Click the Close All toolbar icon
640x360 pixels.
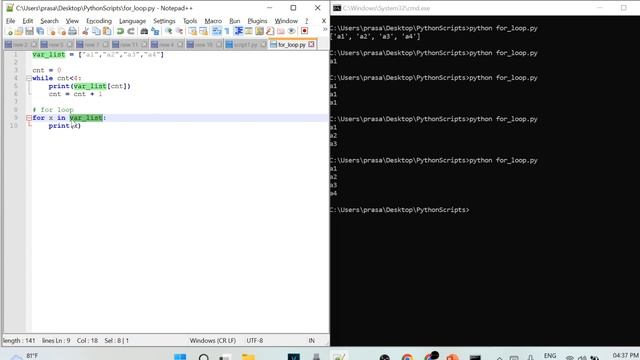pyautogui.click(x=62, y=31)
